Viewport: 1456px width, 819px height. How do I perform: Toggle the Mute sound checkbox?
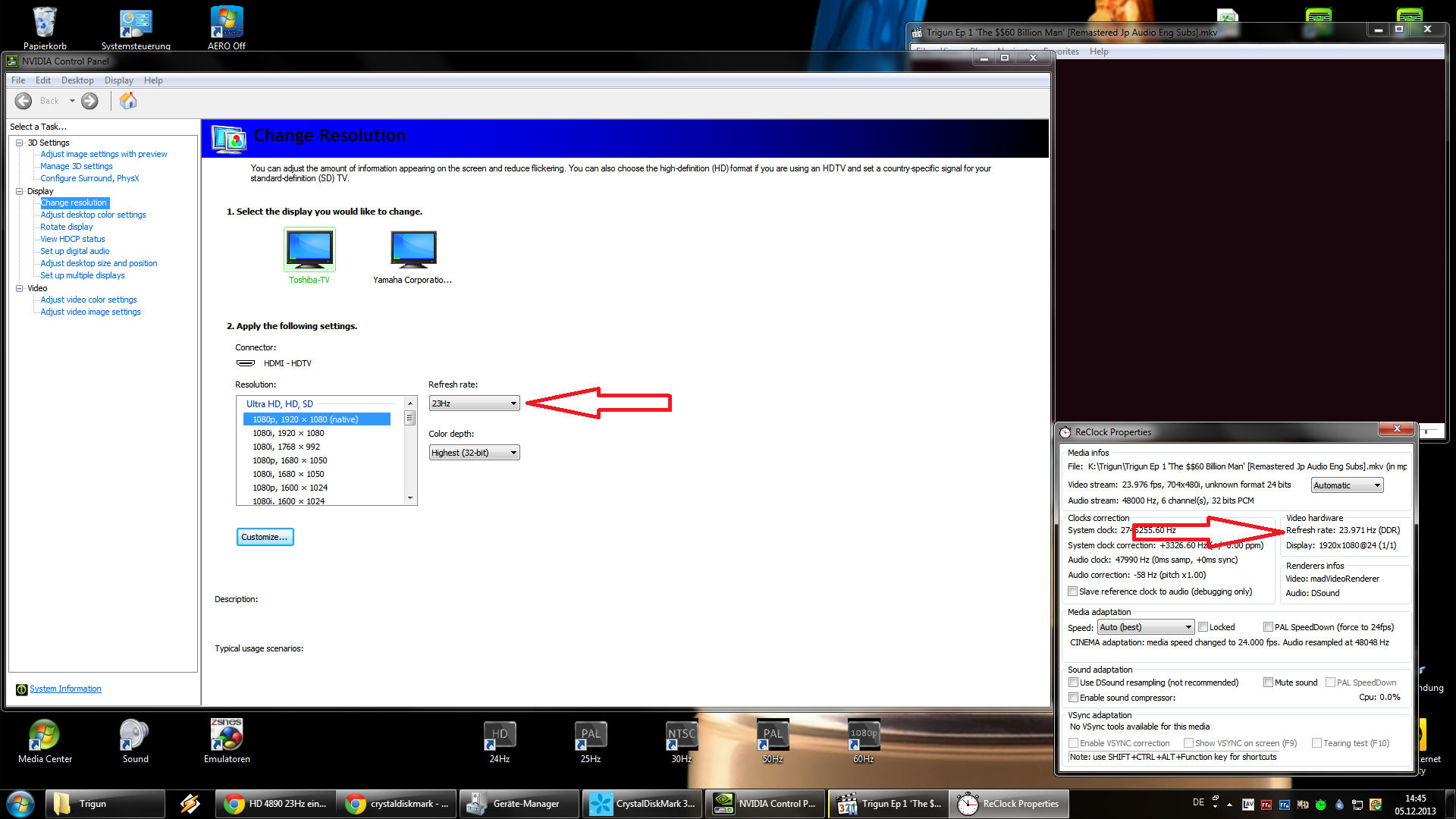(1268, 682)
